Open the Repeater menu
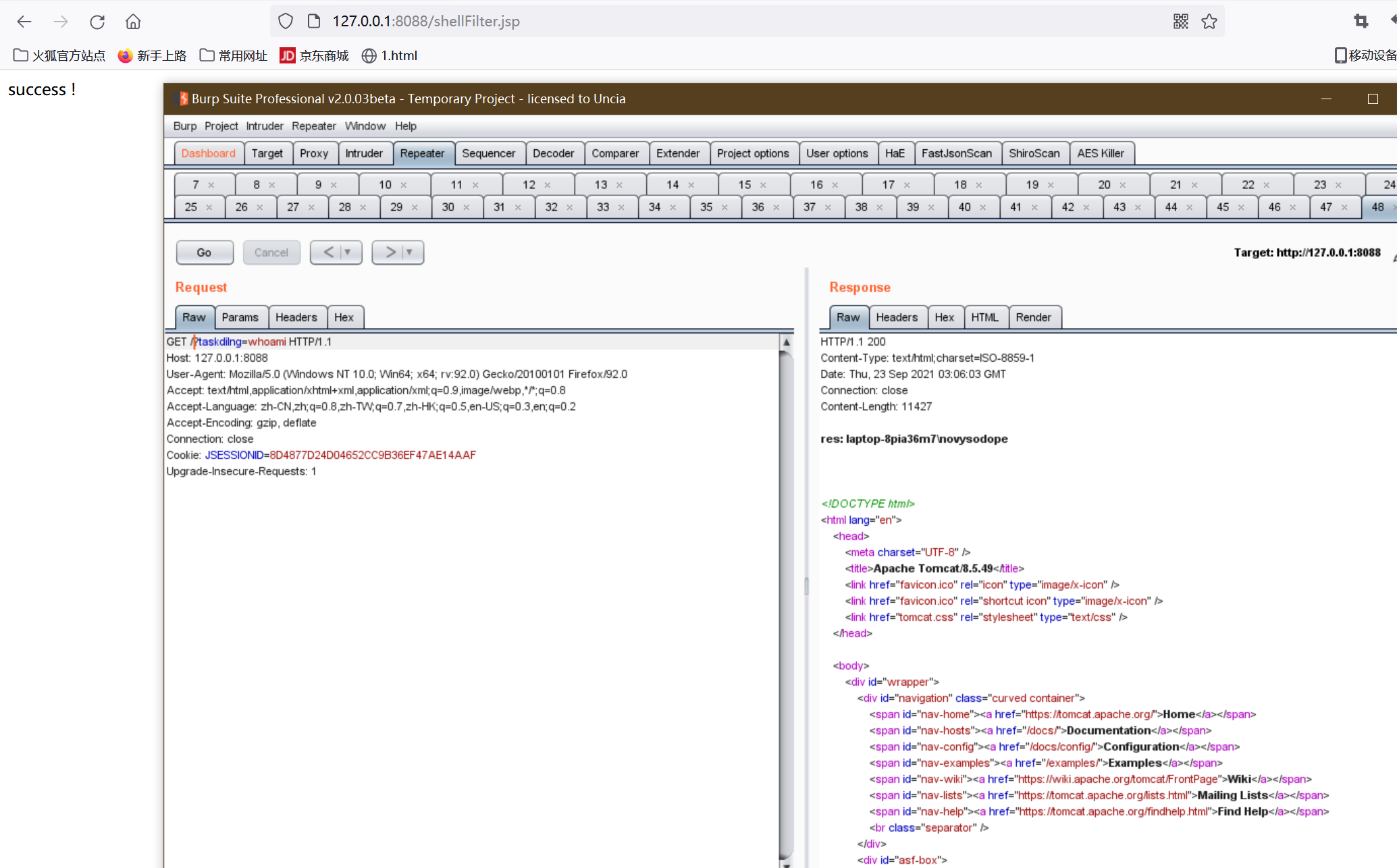Viewport: 1397px width, 868px height. [314, 126]
